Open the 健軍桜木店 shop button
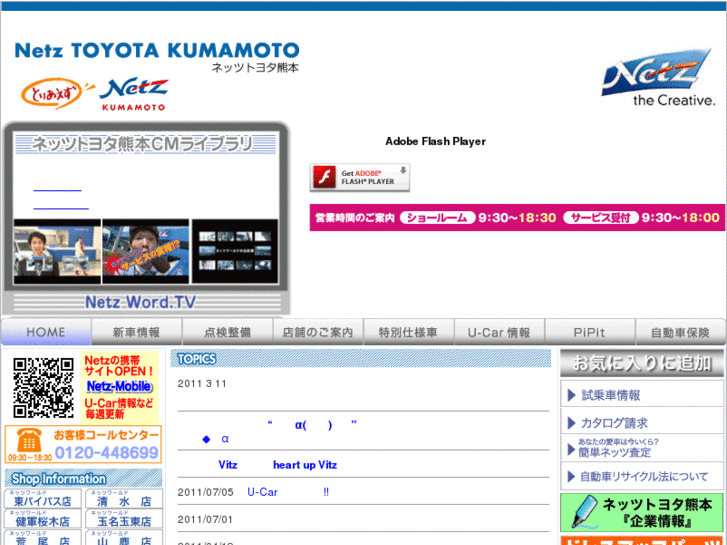The width and height of the screenshot is (727, 545). pyautogui.click(x=43, y=519)
